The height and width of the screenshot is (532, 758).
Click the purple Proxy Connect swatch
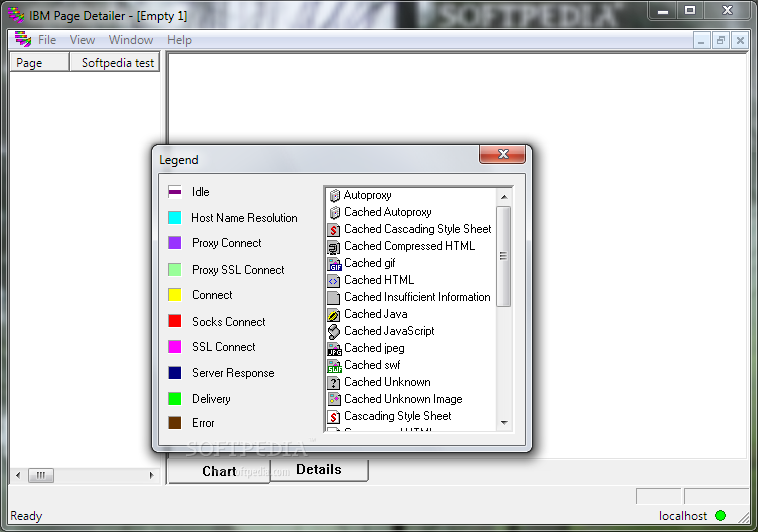tap(175, 243)
